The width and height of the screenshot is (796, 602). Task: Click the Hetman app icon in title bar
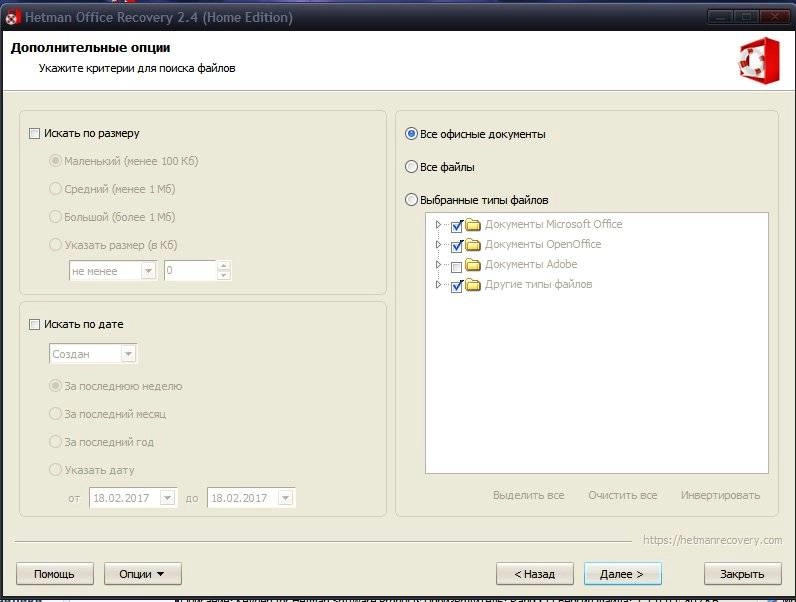click(12, 17)
